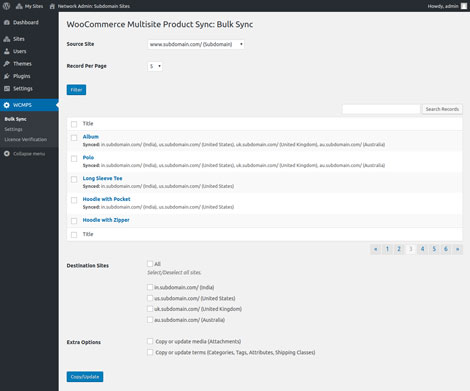Viewport: 470px width, 391px height.
Task: Click the Network Admin home icon
Action: coord(52,6)
